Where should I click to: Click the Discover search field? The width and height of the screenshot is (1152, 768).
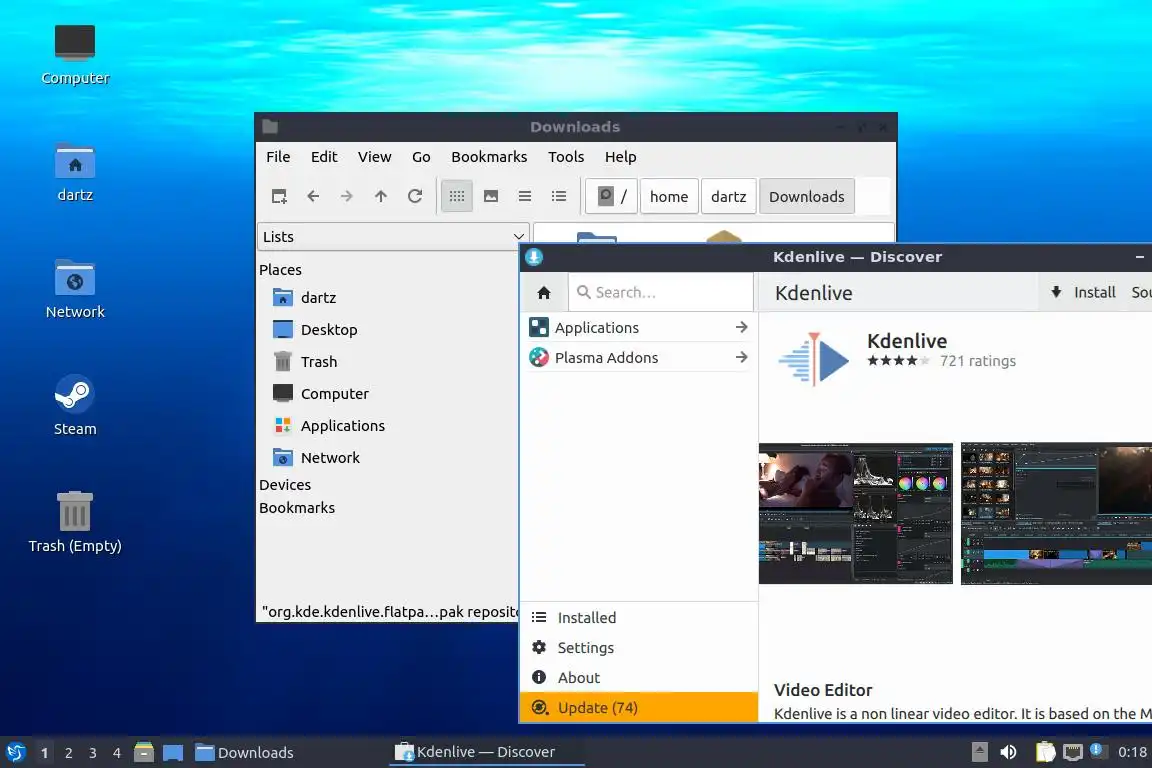(x=660, y=293)
